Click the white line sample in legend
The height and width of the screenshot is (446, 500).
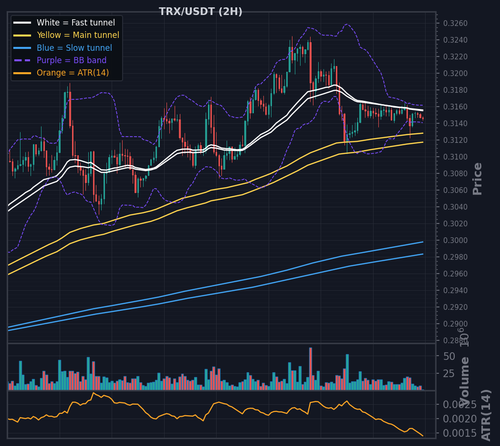pyautogui.click(x=22, y=23)
